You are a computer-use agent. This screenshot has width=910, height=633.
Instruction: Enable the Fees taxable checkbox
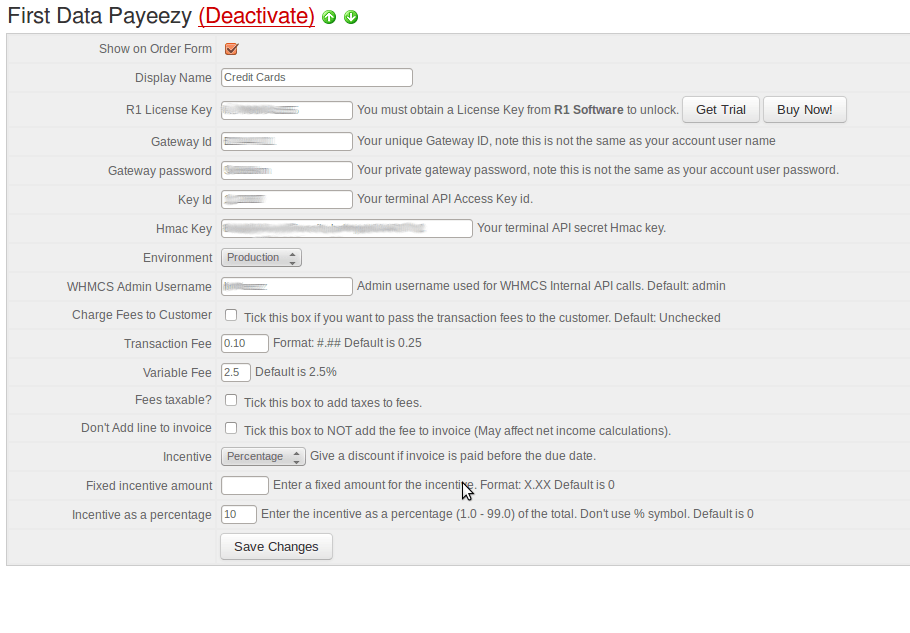click(x=231, y=400)
